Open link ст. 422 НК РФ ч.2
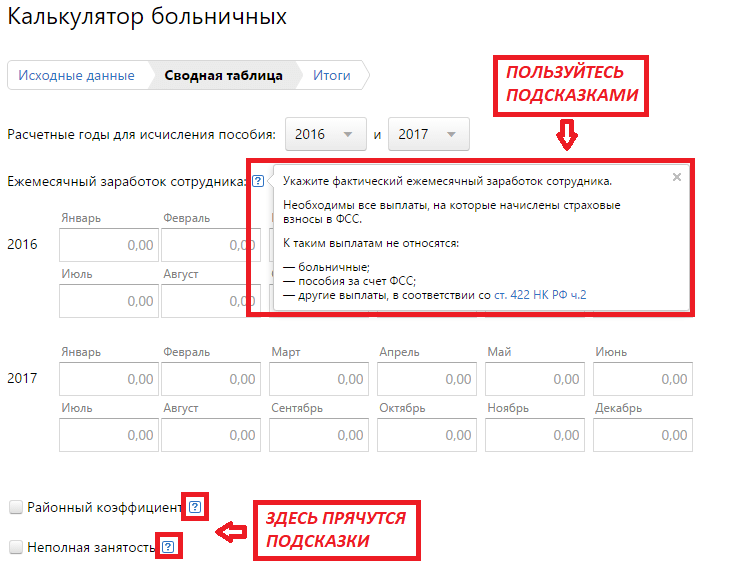This screenshot has width=748, height=568. (x=540, y=295)
